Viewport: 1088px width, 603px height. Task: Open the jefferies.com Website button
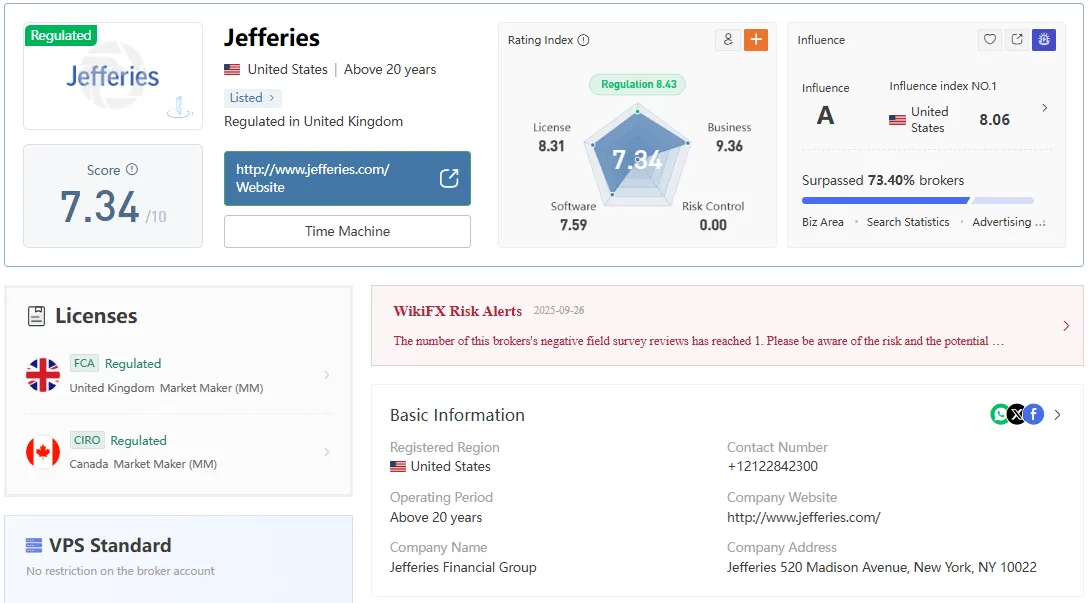click(x=347, y=178)
